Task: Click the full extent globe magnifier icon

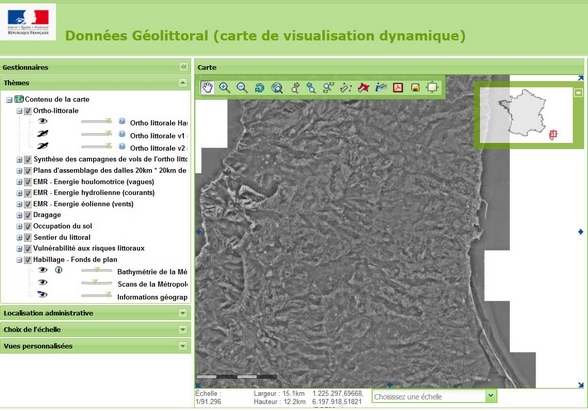Action: (x=277, y=88)
